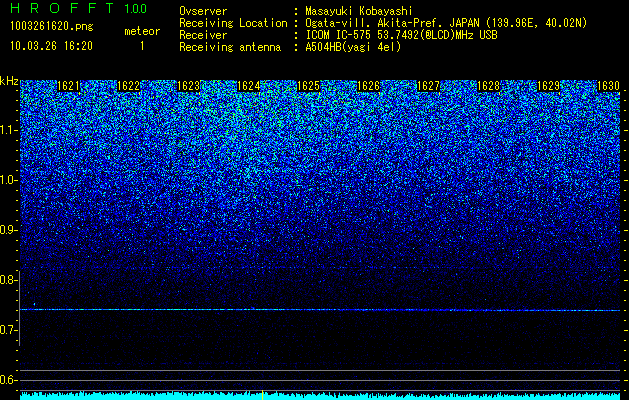Click the 1629 time marker label
Image resolution: width=629 pixels, height=400 pixels.
548,86
